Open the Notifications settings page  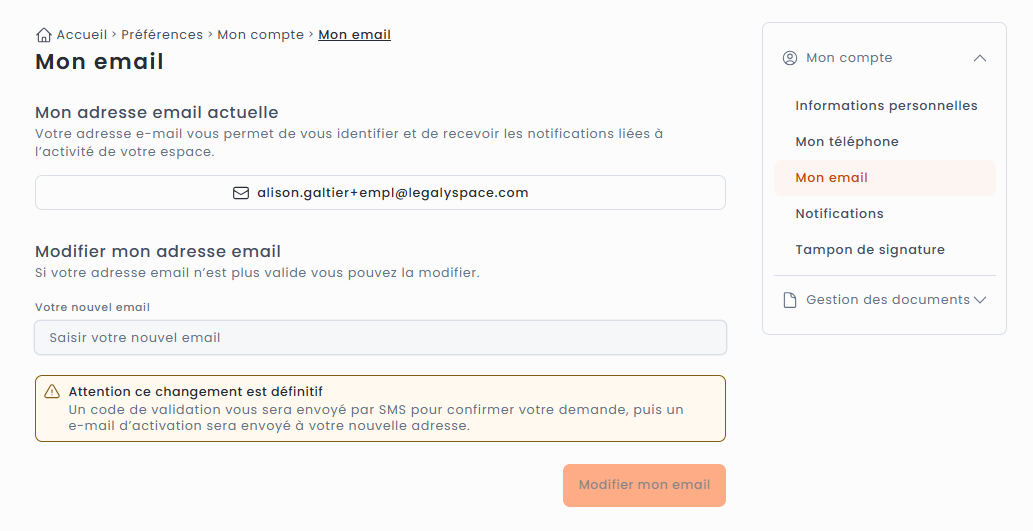(x=840, y=214)
